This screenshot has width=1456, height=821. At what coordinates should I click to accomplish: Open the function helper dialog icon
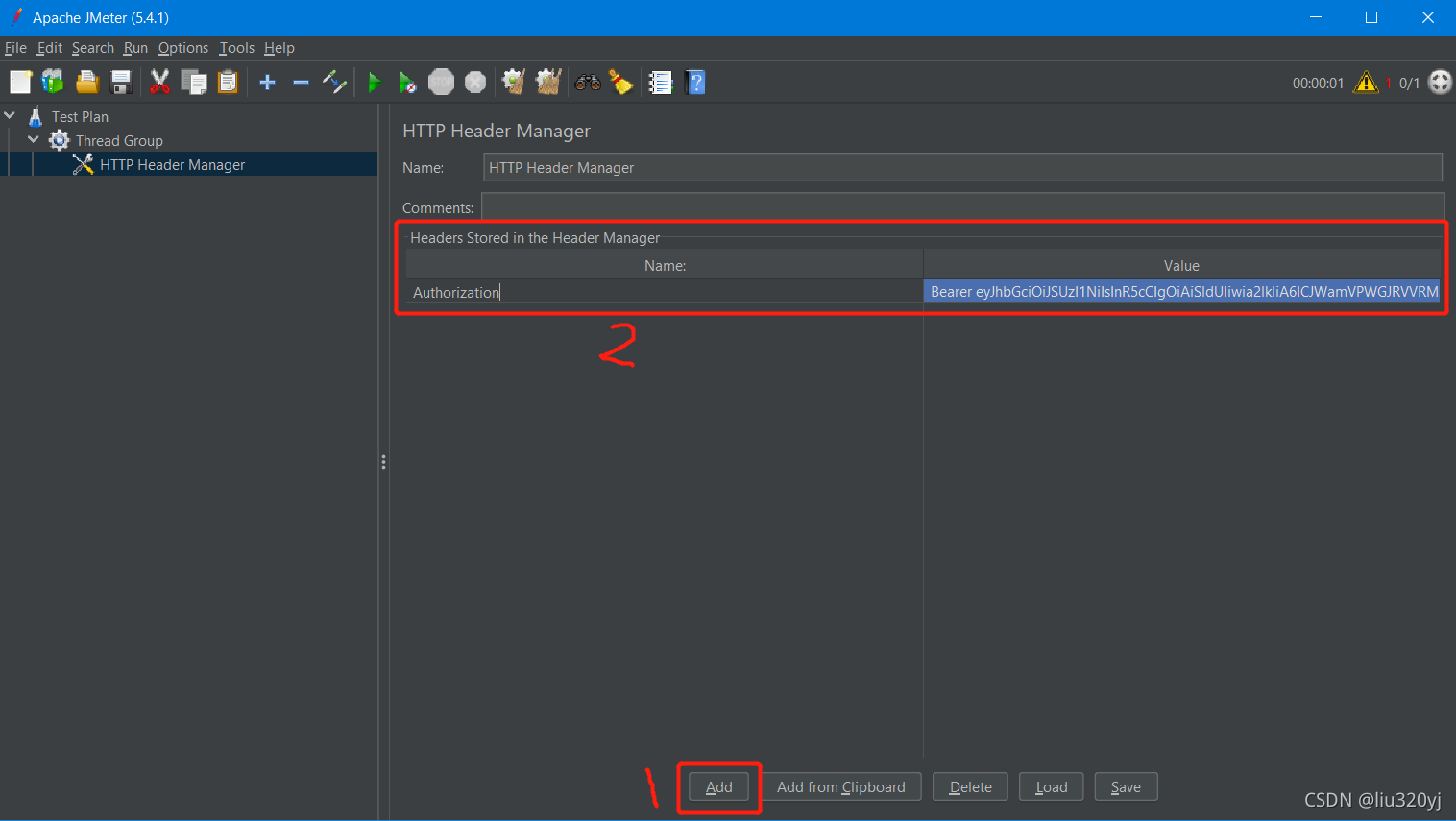661,83
